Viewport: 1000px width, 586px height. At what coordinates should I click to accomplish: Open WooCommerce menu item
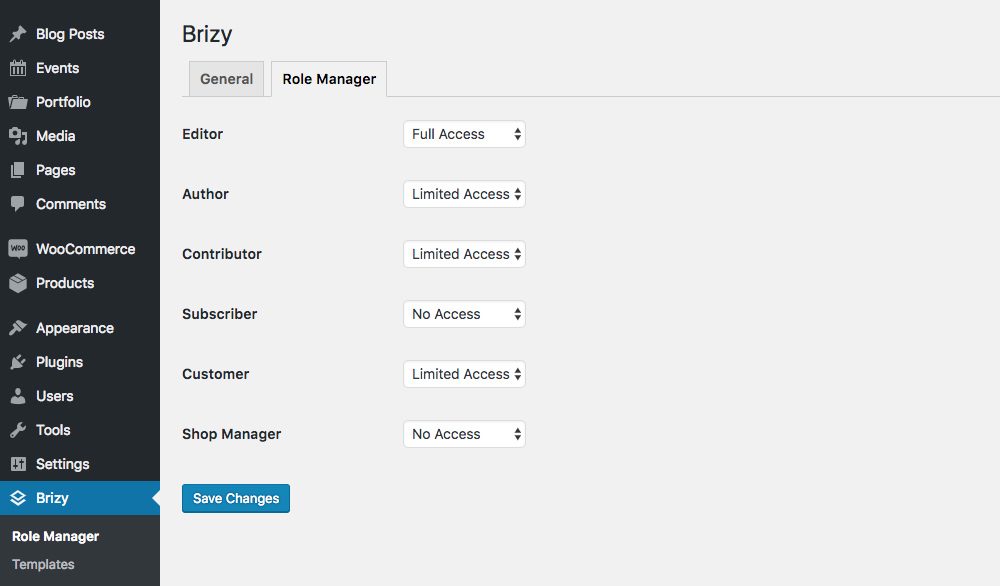pyautogui.click(x=80, y=249)
